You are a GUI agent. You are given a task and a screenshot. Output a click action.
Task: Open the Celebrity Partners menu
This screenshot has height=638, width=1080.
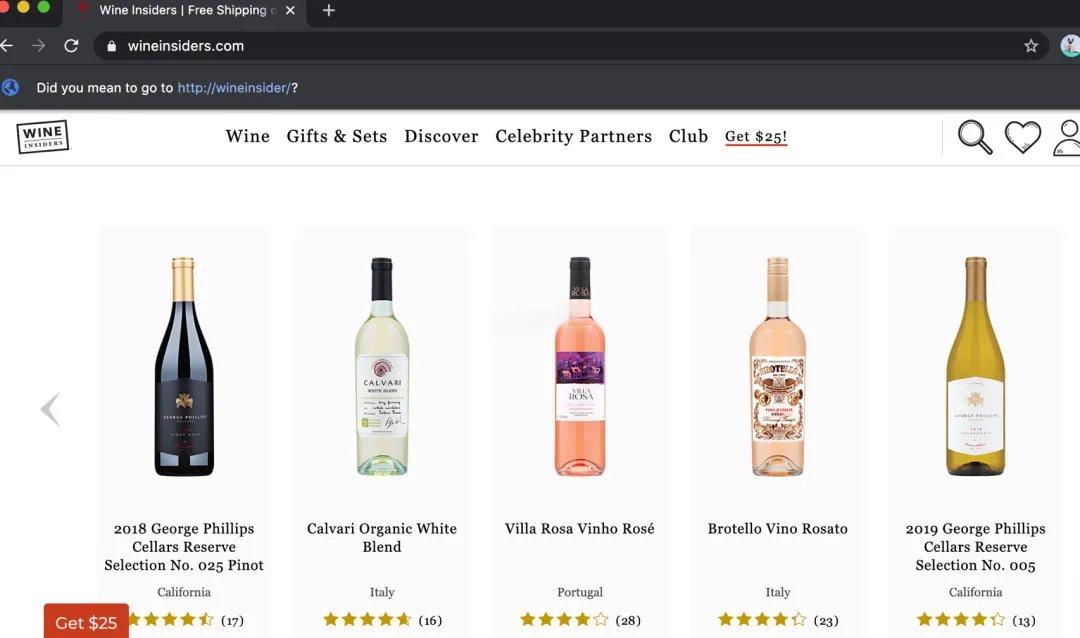tap(574, 136)
